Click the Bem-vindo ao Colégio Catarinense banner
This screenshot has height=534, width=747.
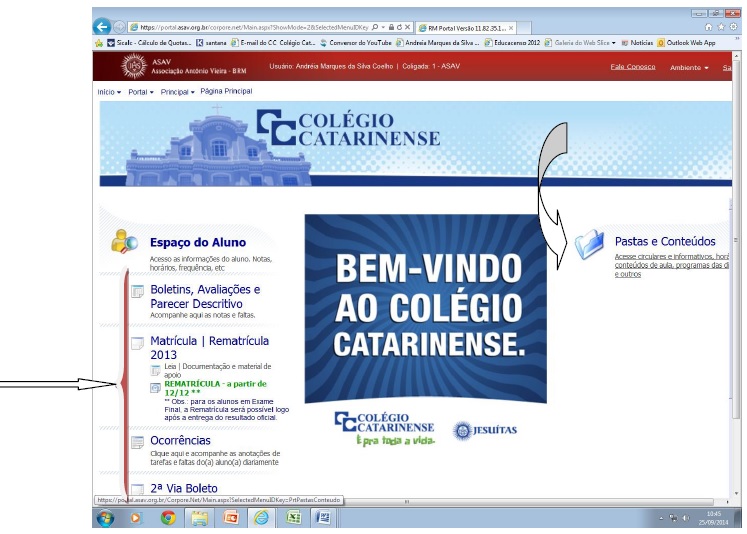pyautogui.click(x=425, y=308)
